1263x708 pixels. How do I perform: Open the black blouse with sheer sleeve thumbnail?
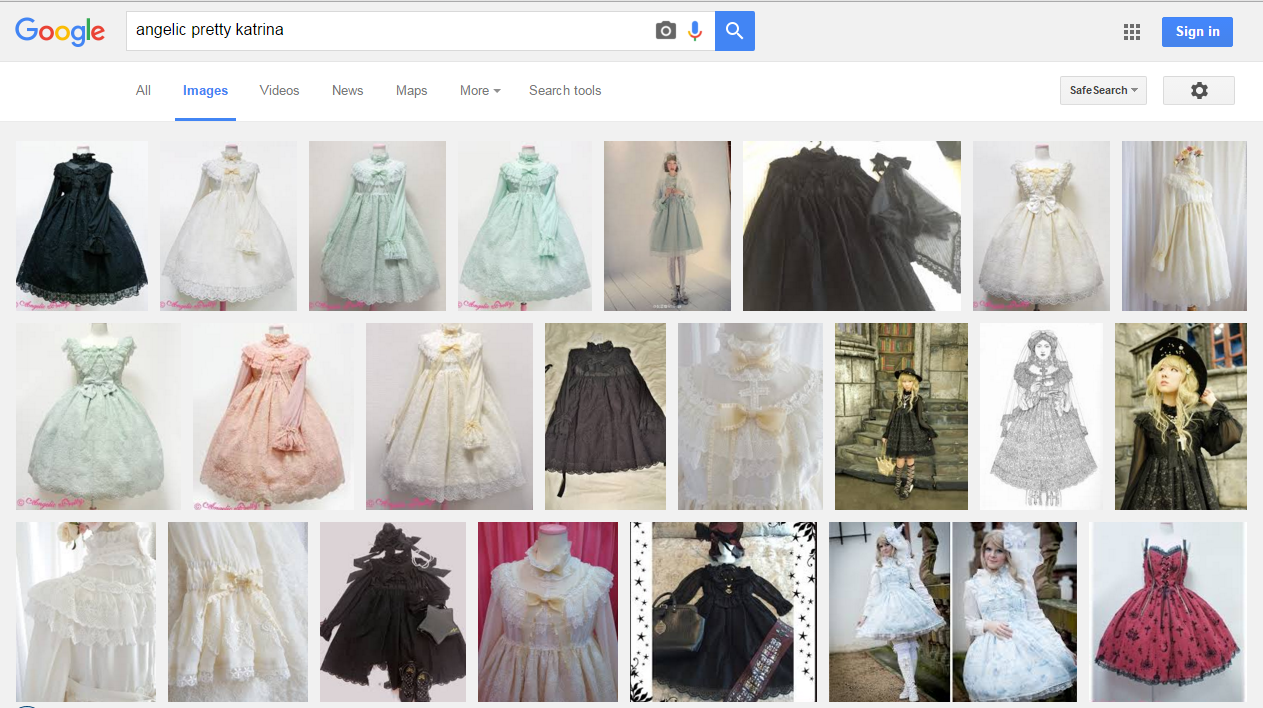[x=852, y=226]
